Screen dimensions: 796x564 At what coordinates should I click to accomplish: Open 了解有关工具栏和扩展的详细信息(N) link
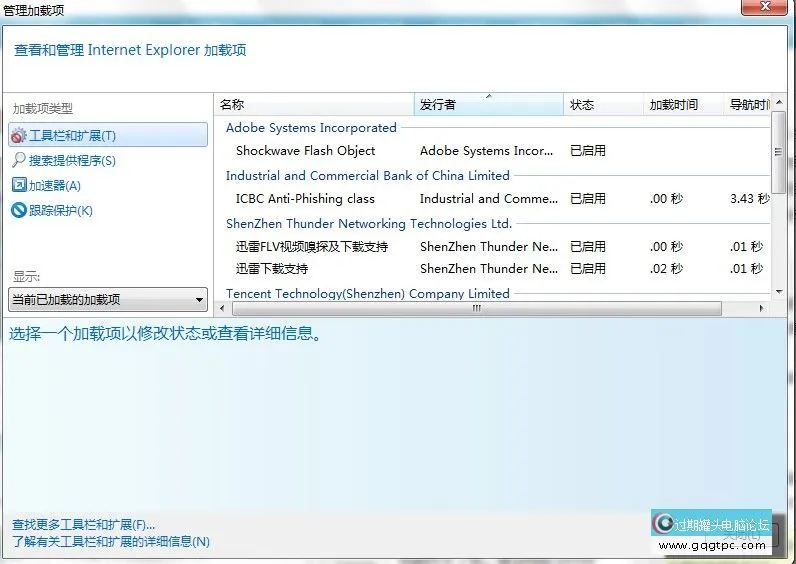111,542
